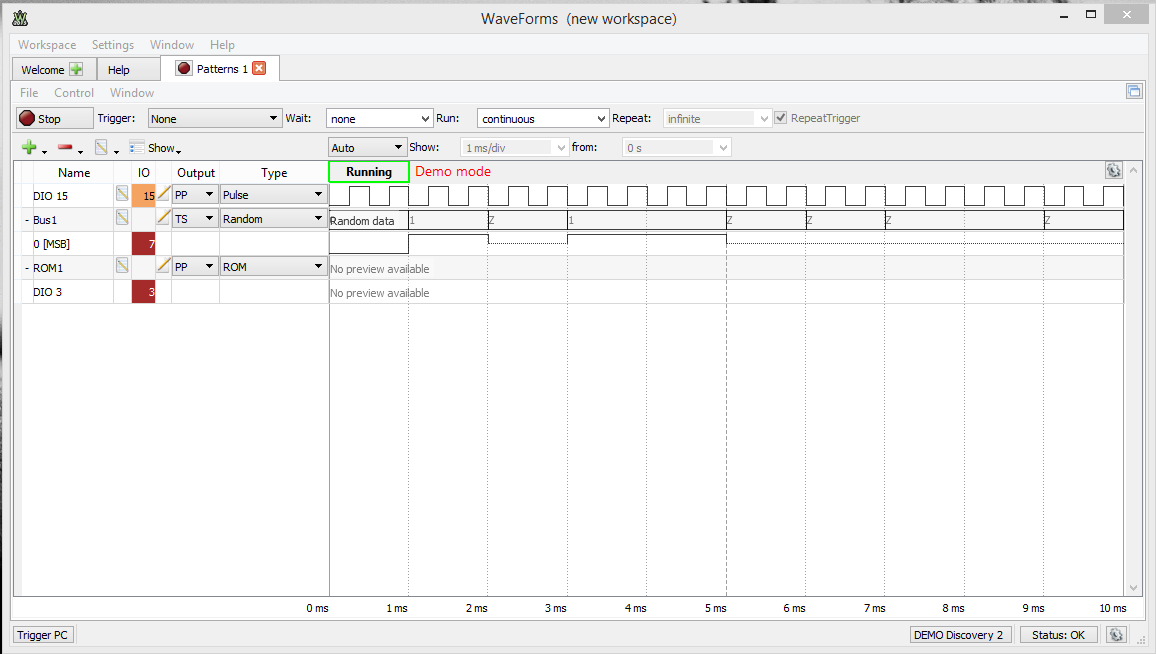Click the orange IO 15 color cell
The width and height of the screenshot is (1156, 654).
(143, 195)
